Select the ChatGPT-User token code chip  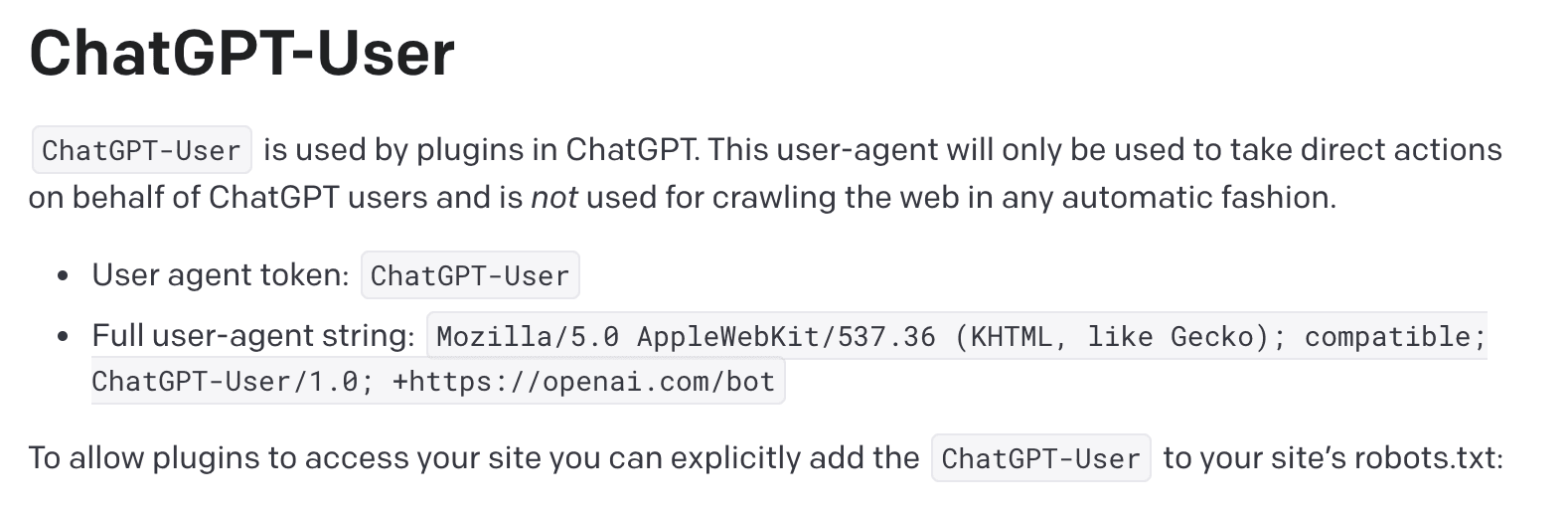[470, 275]
